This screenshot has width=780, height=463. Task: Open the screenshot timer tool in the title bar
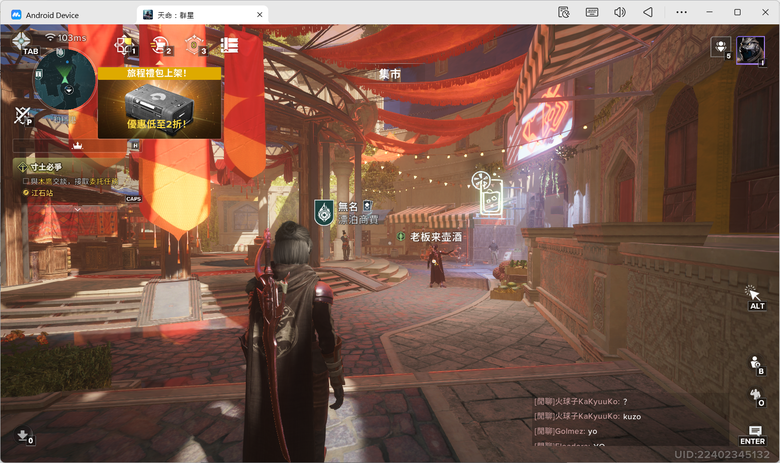(x=564, y=12)
